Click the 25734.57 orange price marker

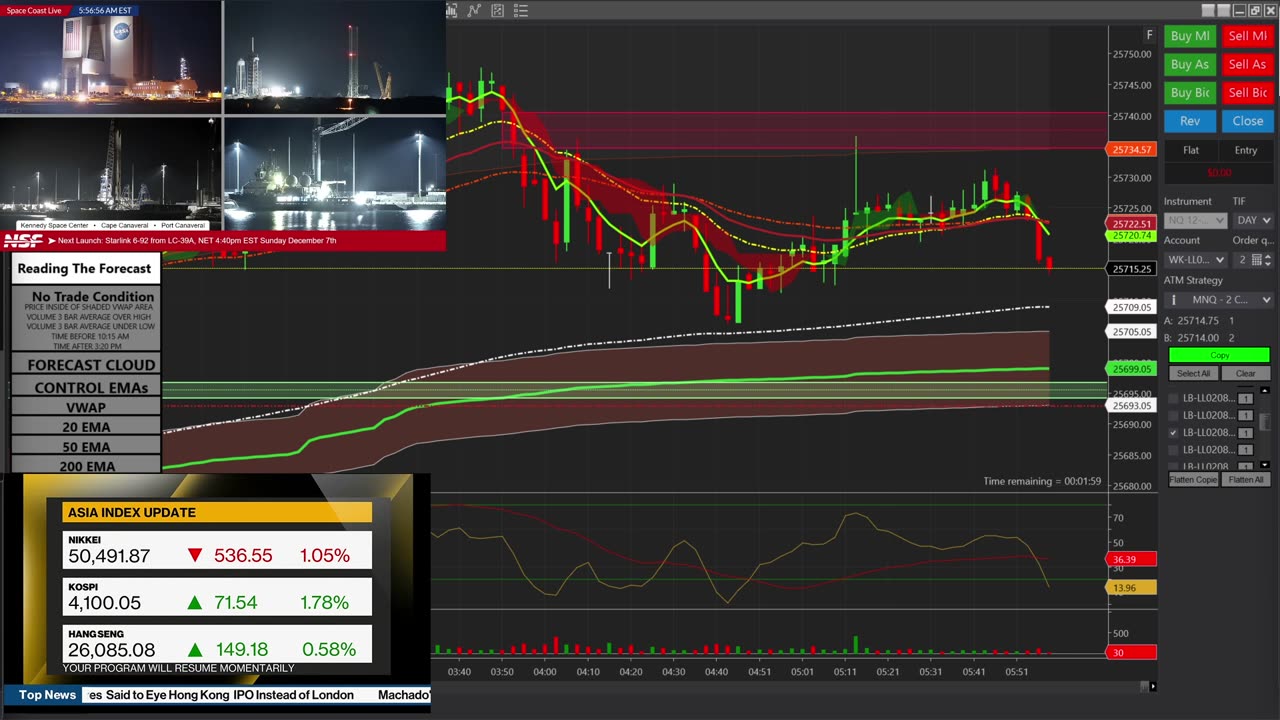(x=1131, y=149)
